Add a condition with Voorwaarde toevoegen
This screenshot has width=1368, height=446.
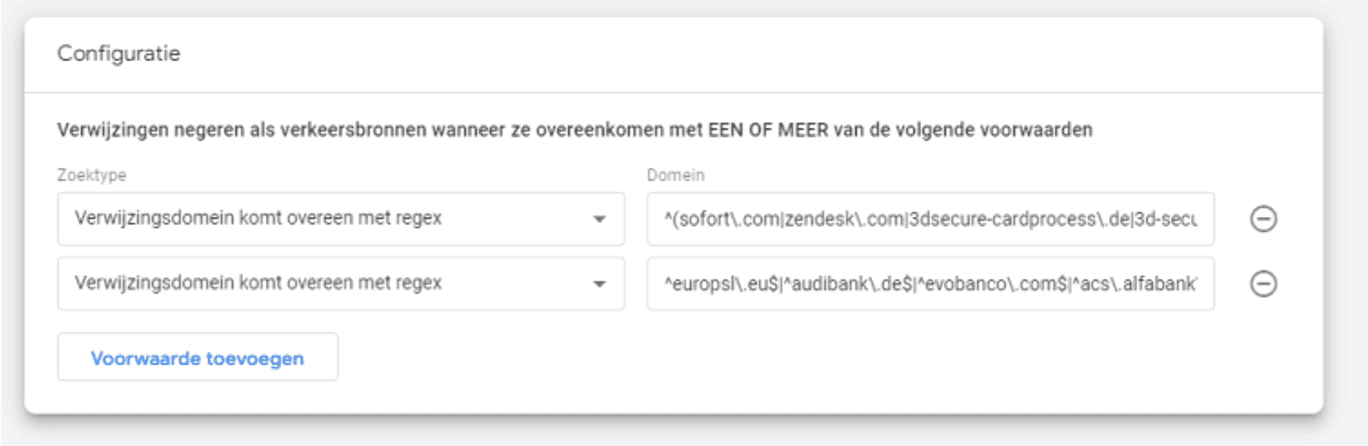tap(198, 357)
